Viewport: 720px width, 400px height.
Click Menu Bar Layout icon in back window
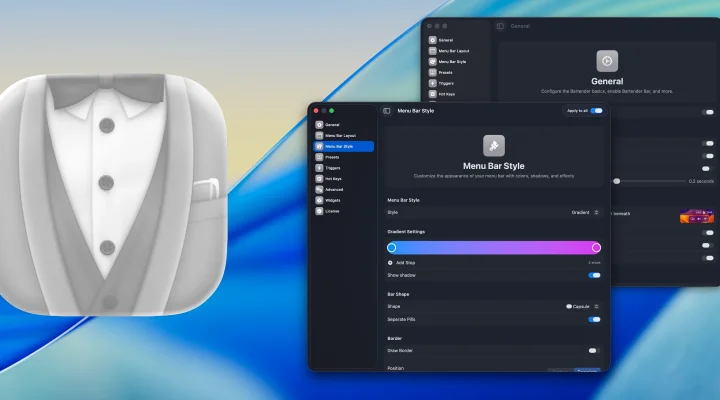433,51
